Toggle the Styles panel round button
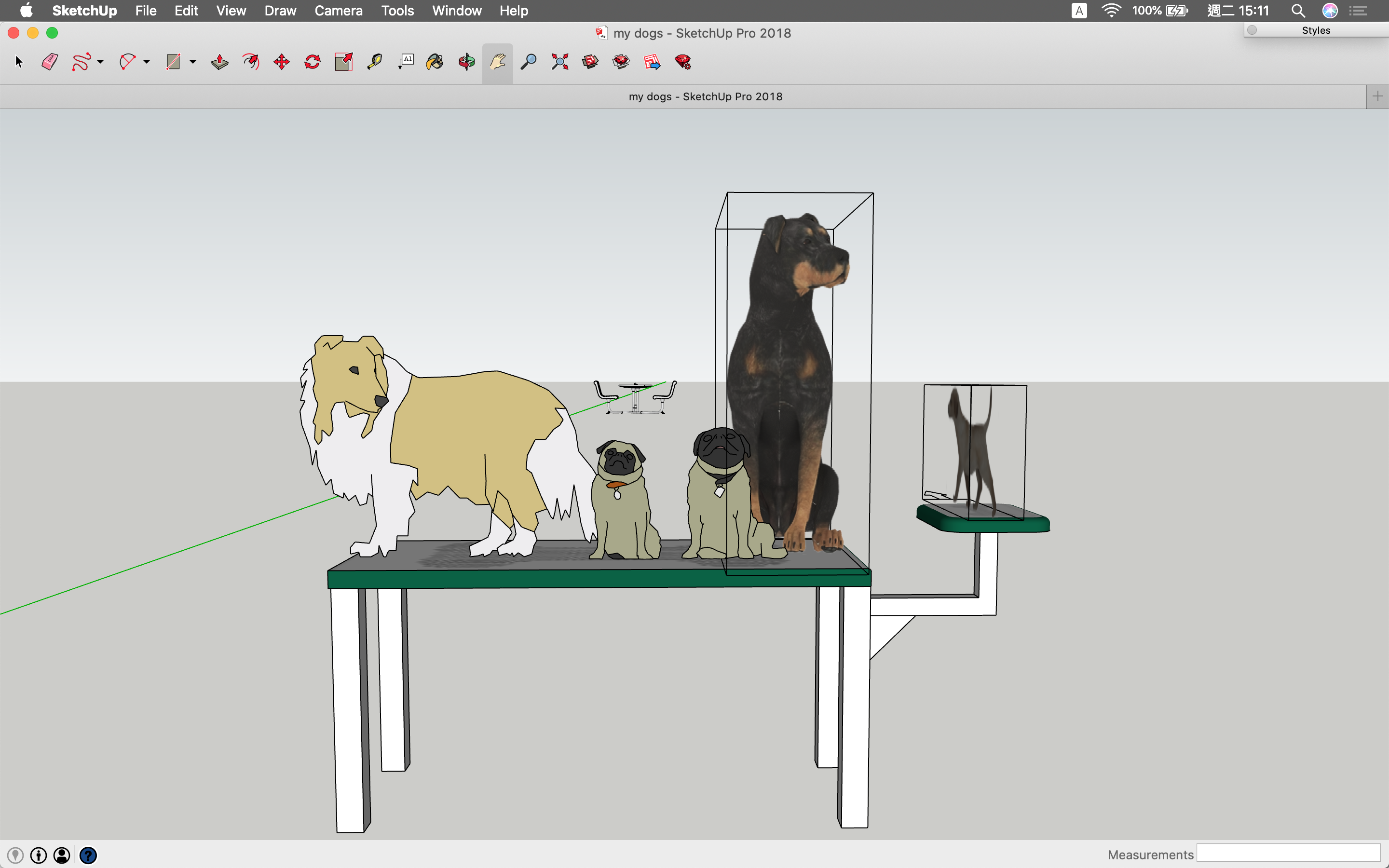1389x868 pixels. 1252,30
